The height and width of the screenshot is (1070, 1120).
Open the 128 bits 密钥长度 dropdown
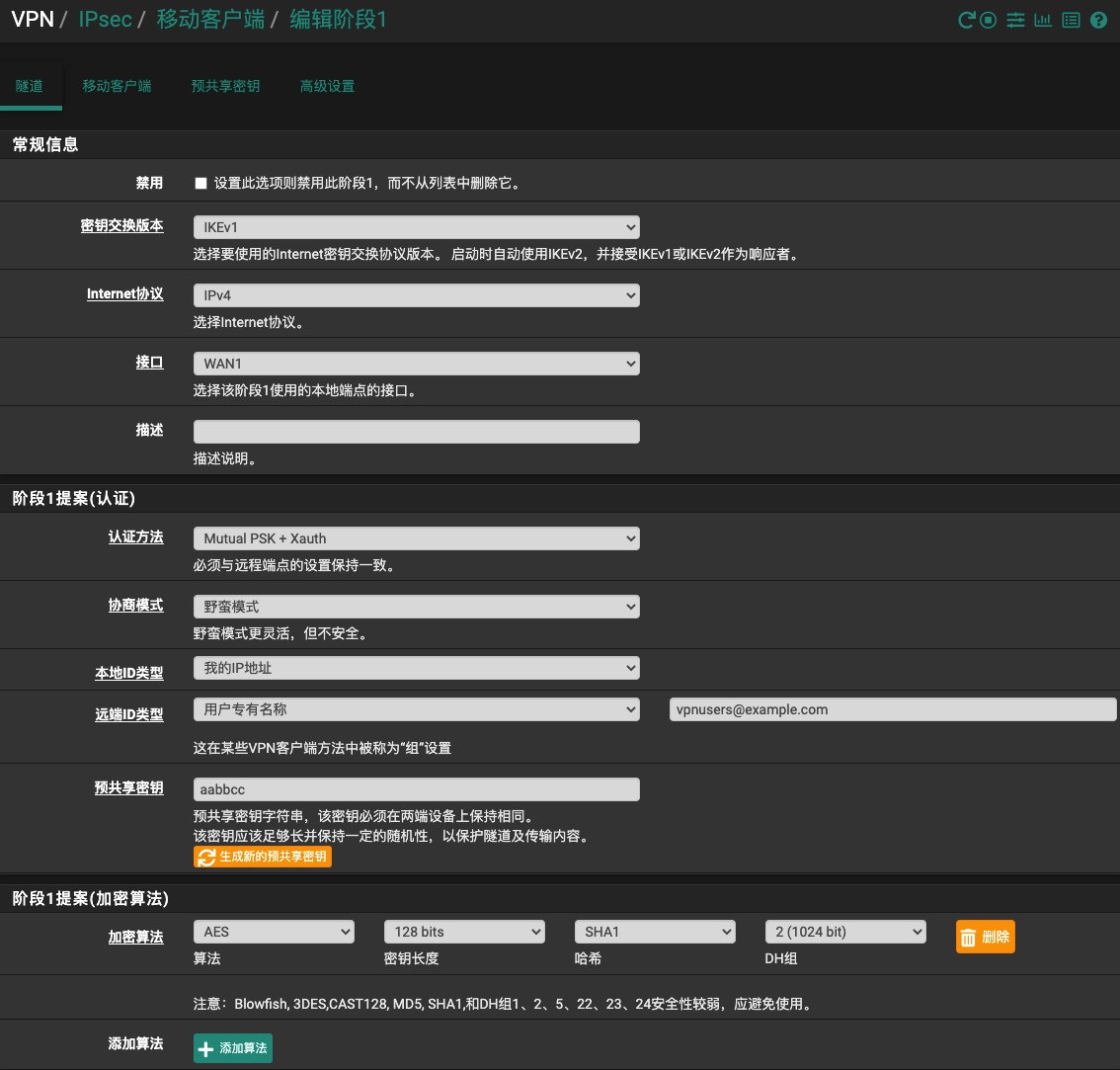(x=463, y=932)
